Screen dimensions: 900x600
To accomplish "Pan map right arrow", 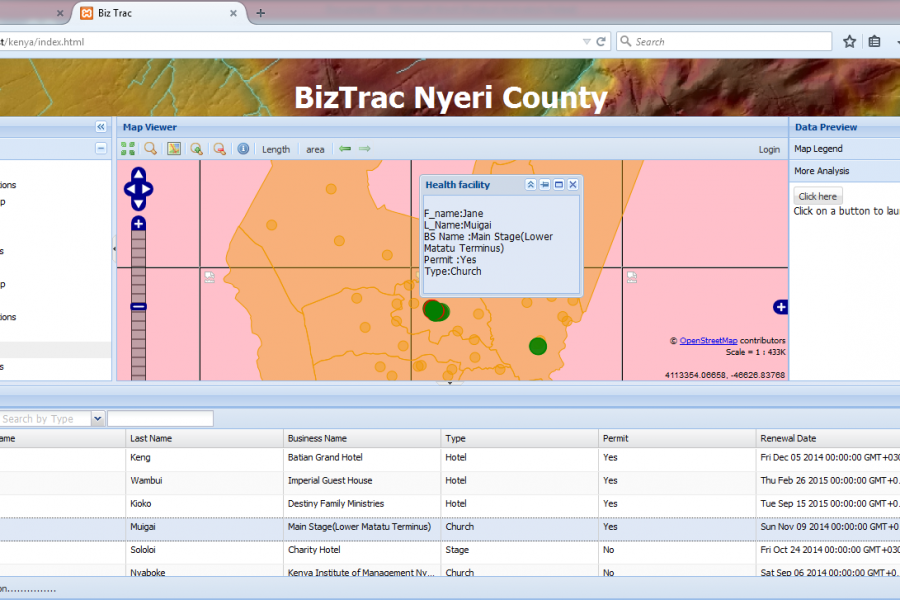I will pyautogui.click(x=147, y=189).
